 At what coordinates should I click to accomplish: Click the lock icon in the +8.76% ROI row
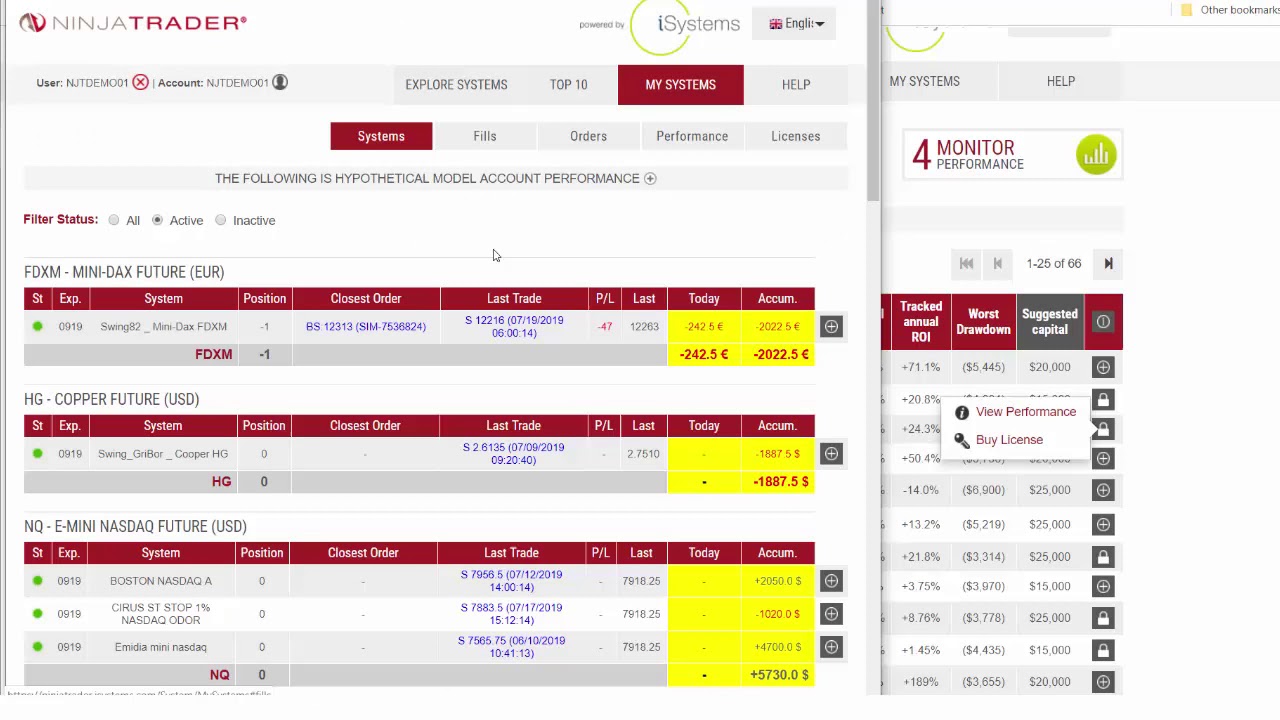coord(1103,618)
